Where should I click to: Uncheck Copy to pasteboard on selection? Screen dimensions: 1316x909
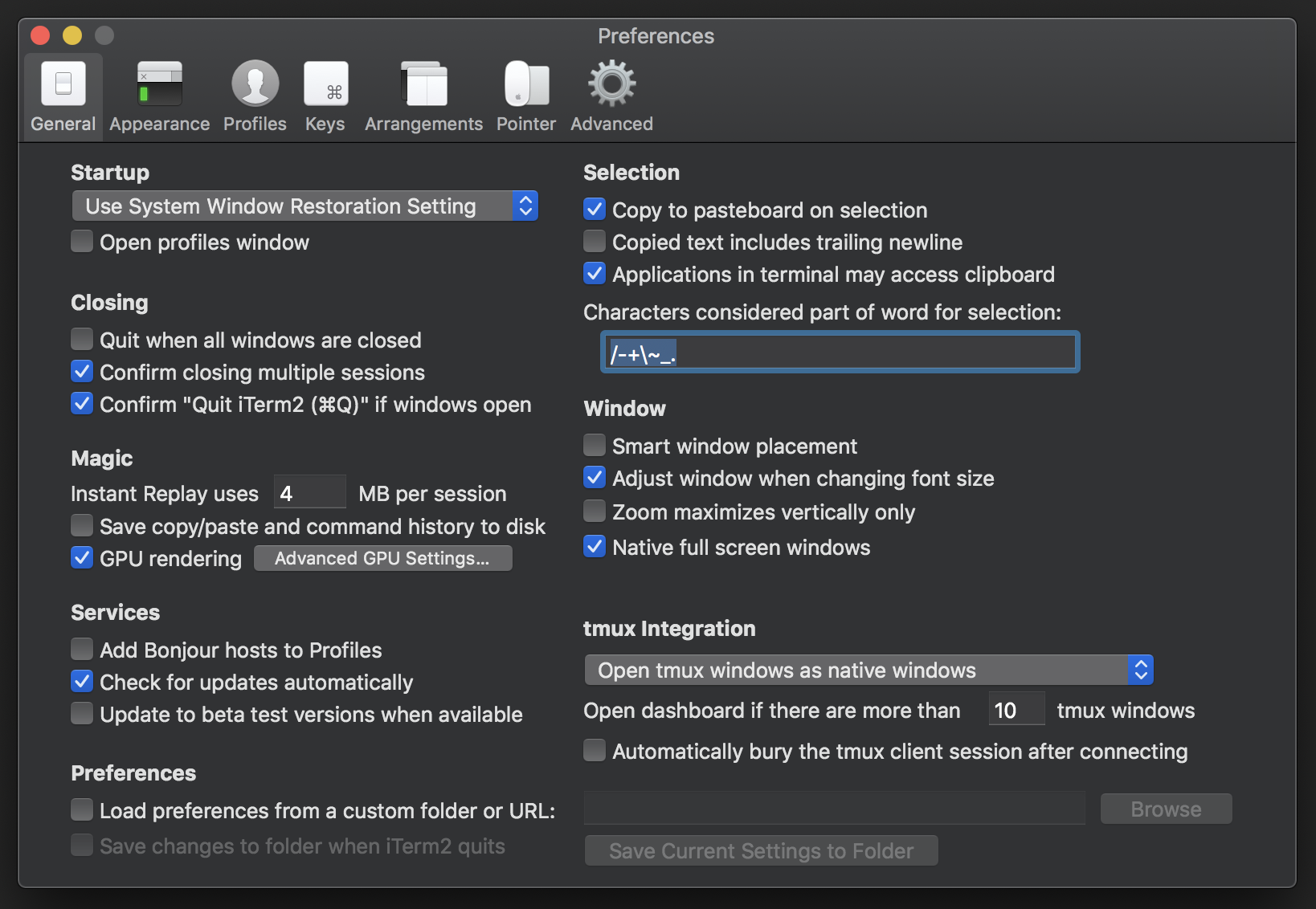(x=595, y=210)
